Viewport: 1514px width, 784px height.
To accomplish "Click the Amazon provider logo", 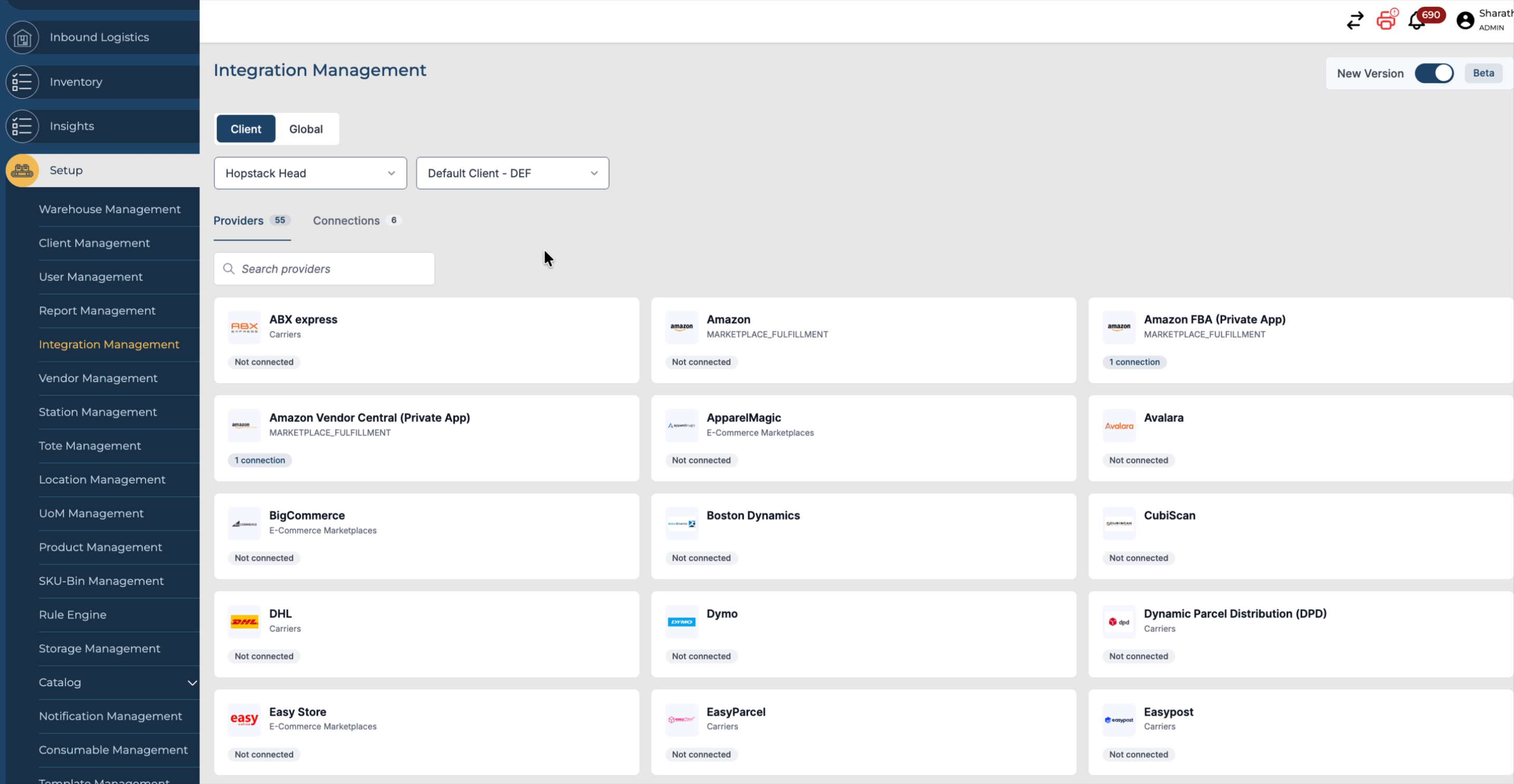I will pos(681,328).
